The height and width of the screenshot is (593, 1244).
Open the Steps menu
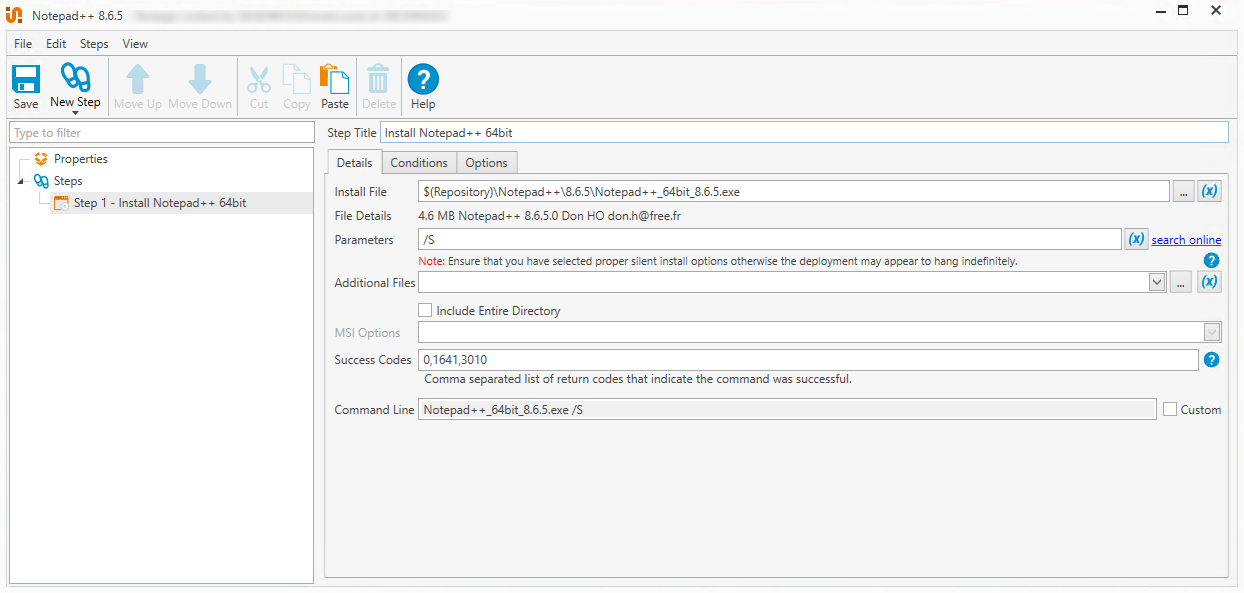[94, 44]
